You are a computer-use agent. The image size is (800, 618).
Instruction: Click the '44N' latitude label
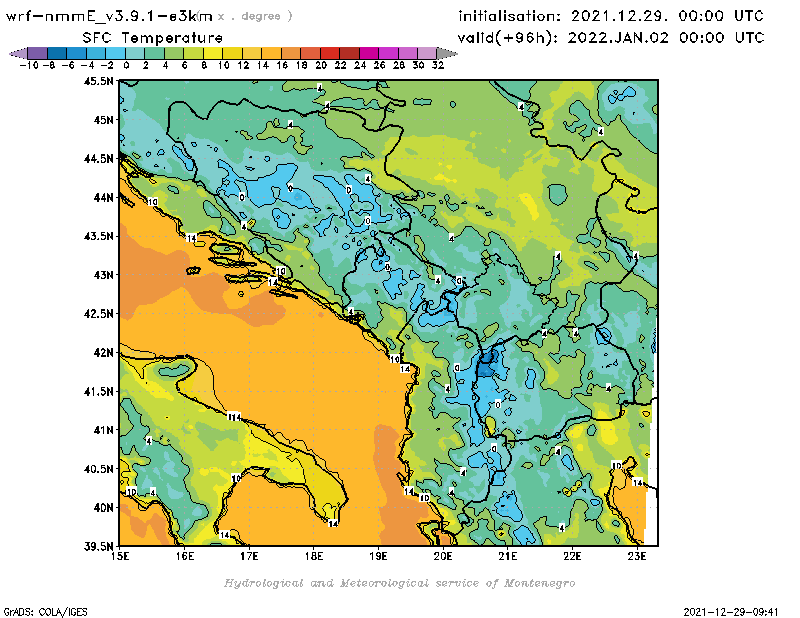[x=104, y=197]
